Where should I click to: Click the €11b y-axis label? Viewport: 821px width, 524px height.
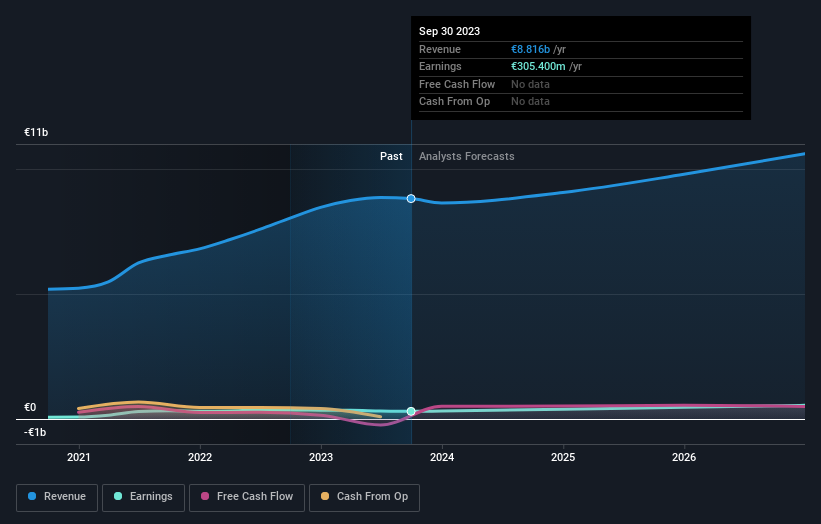click(36, 132)
